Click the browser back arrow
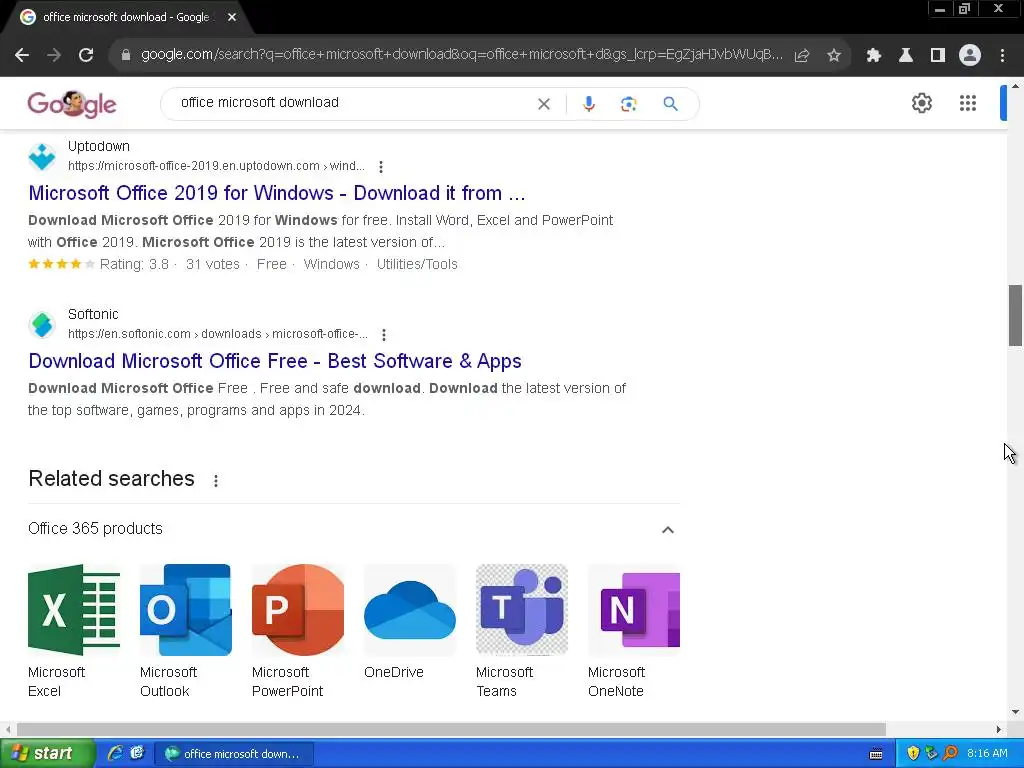Screen dimensions: 1024x768 click(x=22, y=56)
